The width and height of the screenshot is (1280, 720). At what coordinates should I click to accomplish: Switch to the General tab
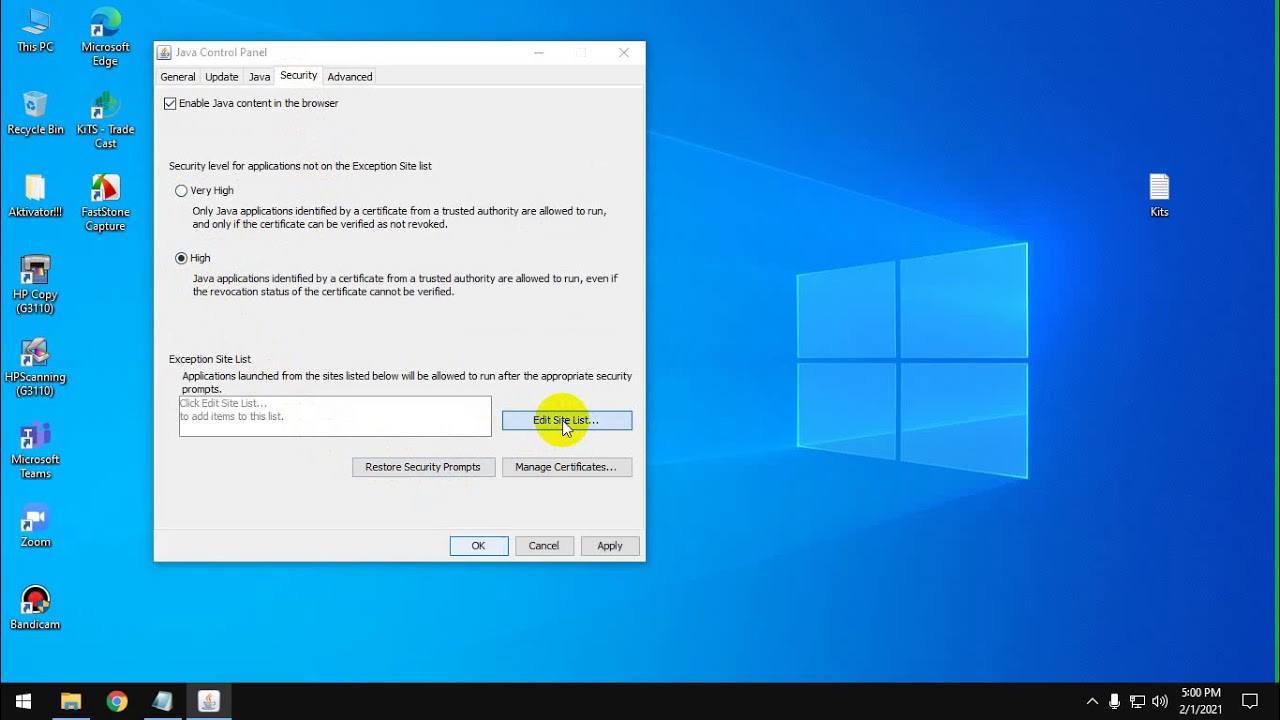pos(178,77)
